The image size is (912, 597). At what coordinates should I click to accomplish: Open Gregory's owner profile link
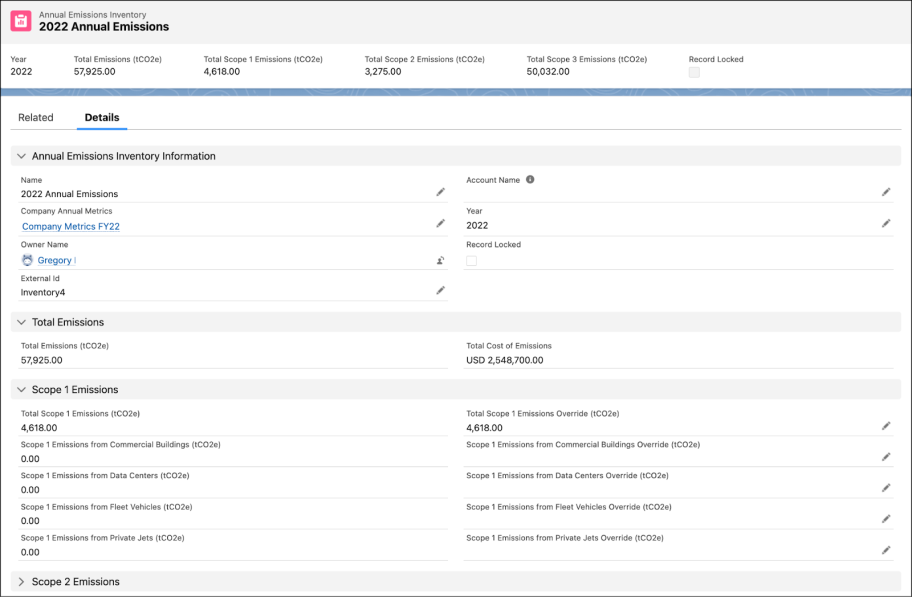coord(57,260)
